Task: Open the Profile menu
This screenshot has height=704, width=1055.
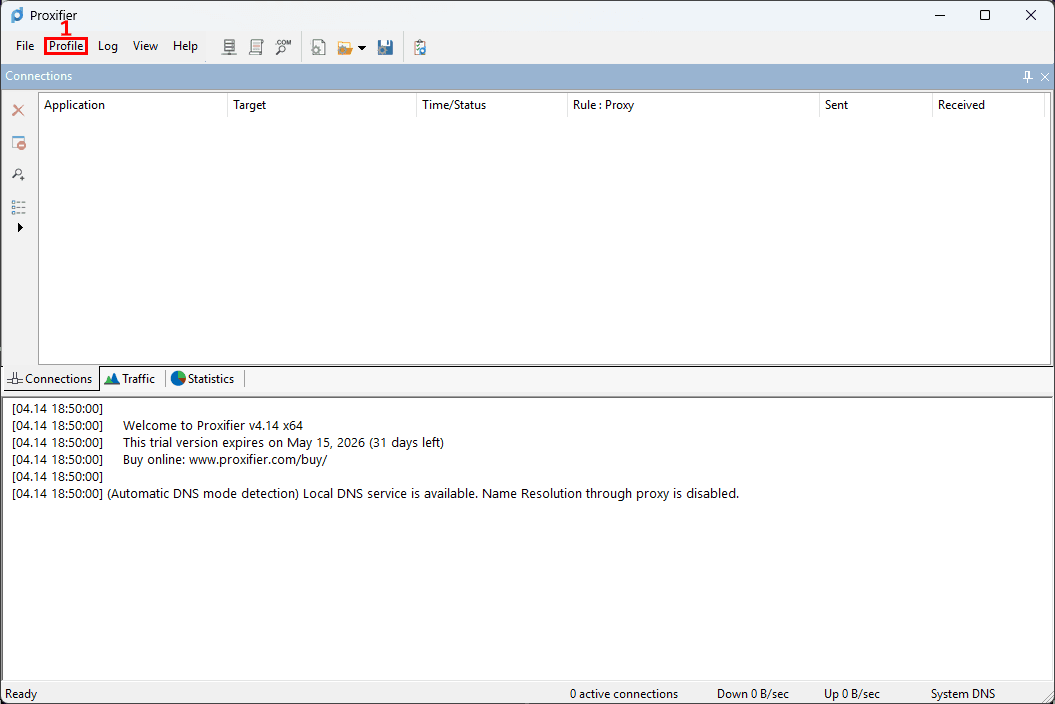Action: coord(66,46)
